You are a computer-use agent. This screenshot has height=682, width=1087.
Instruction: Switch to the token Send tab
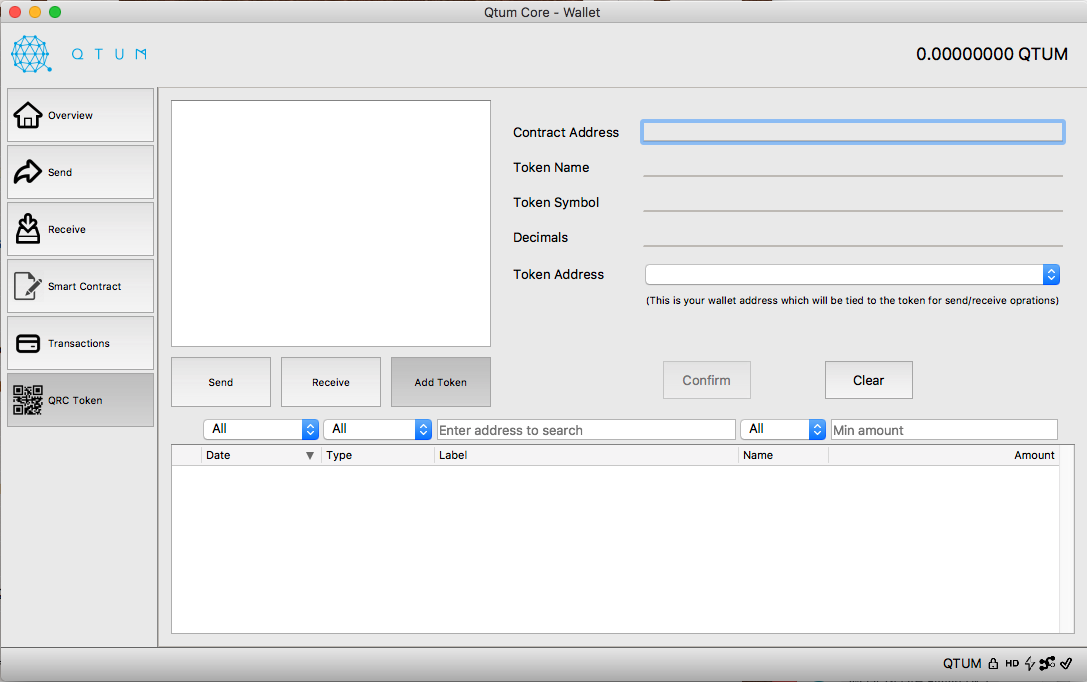(x=220, y=382)
